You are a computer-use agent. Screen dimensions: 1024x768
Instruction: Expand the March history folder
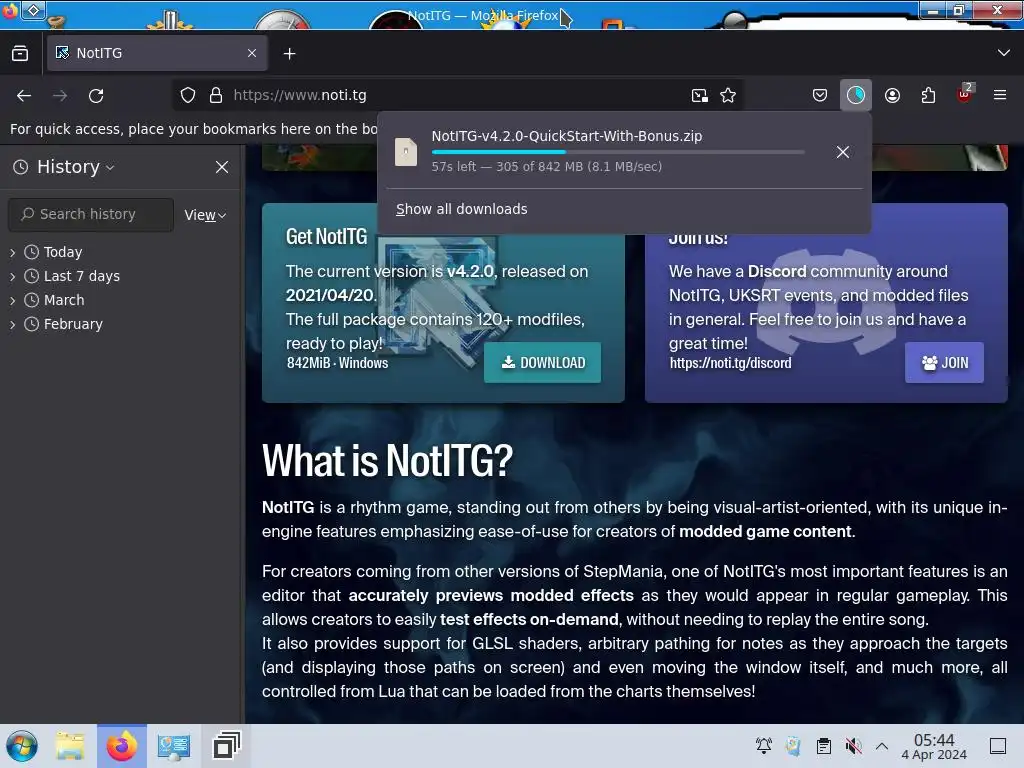click(12, 300)
